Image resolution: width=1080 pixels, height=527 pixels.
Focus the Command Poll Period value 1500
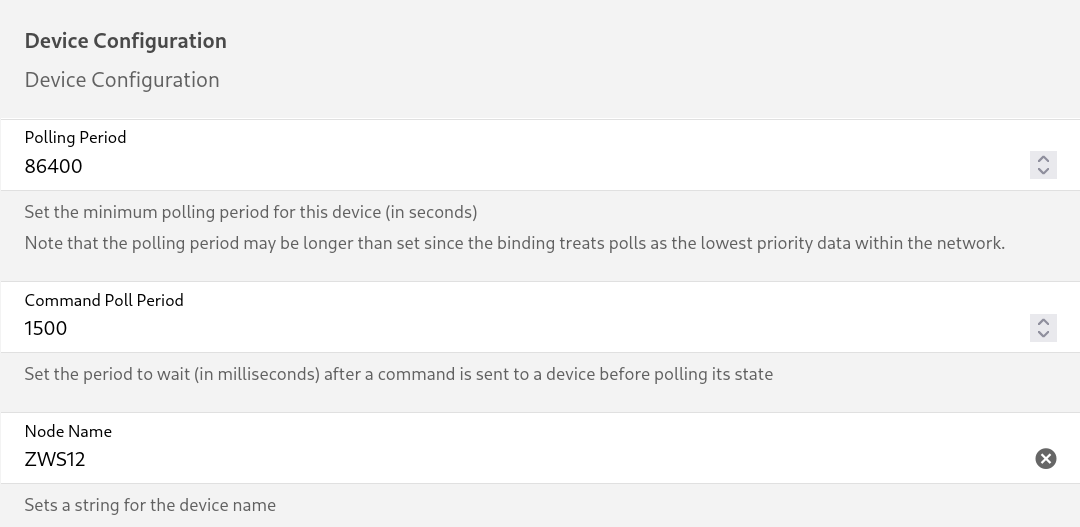coord(523,329)
